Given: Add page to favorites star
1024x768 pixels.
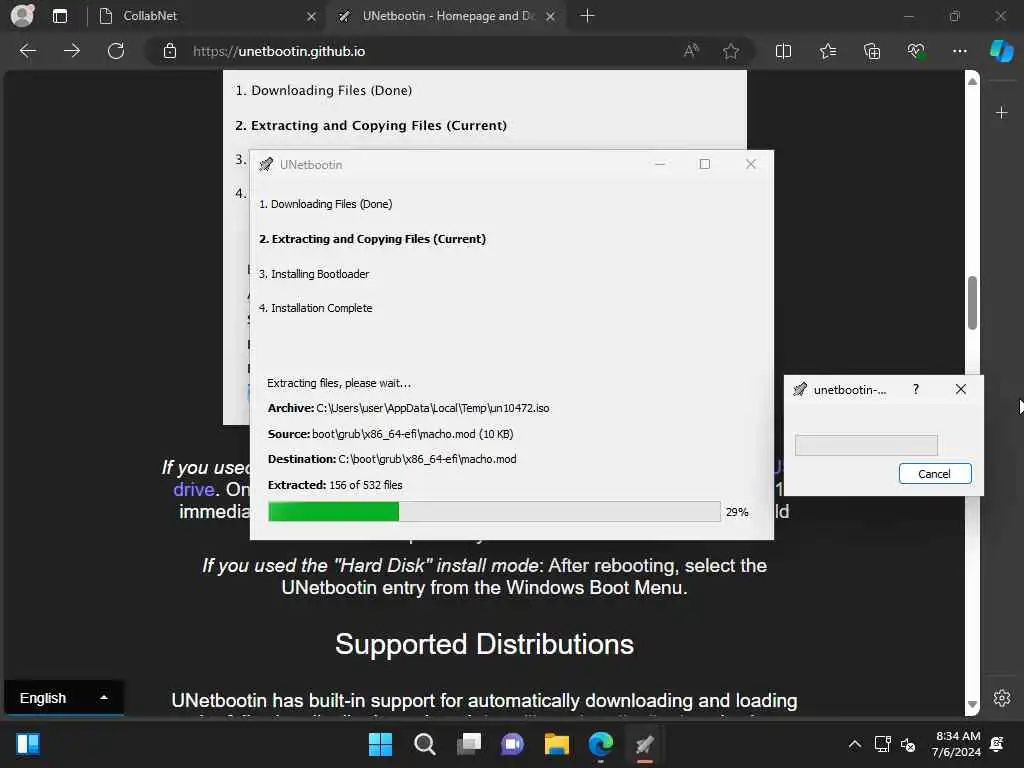Looking at the screenshot, I should coord(731,51).
